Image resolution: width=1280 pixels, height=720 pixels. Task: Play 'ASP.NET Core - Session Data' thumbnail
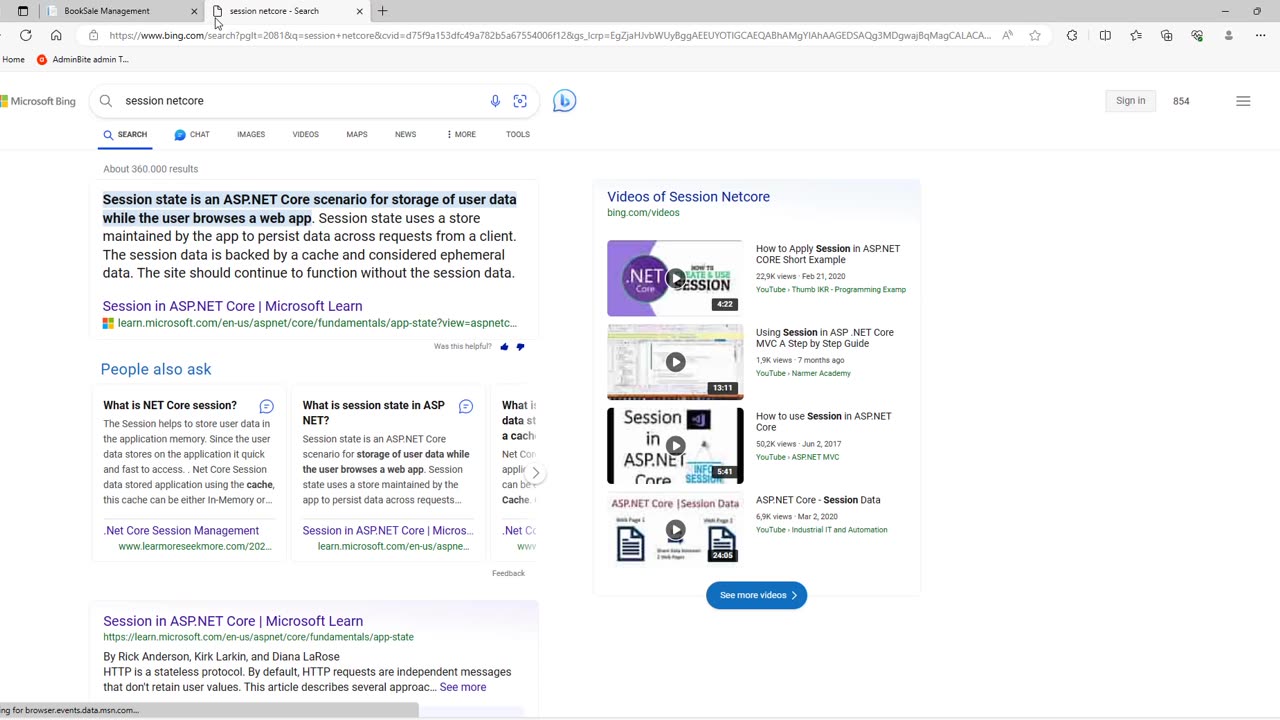(x=675, y=530)
